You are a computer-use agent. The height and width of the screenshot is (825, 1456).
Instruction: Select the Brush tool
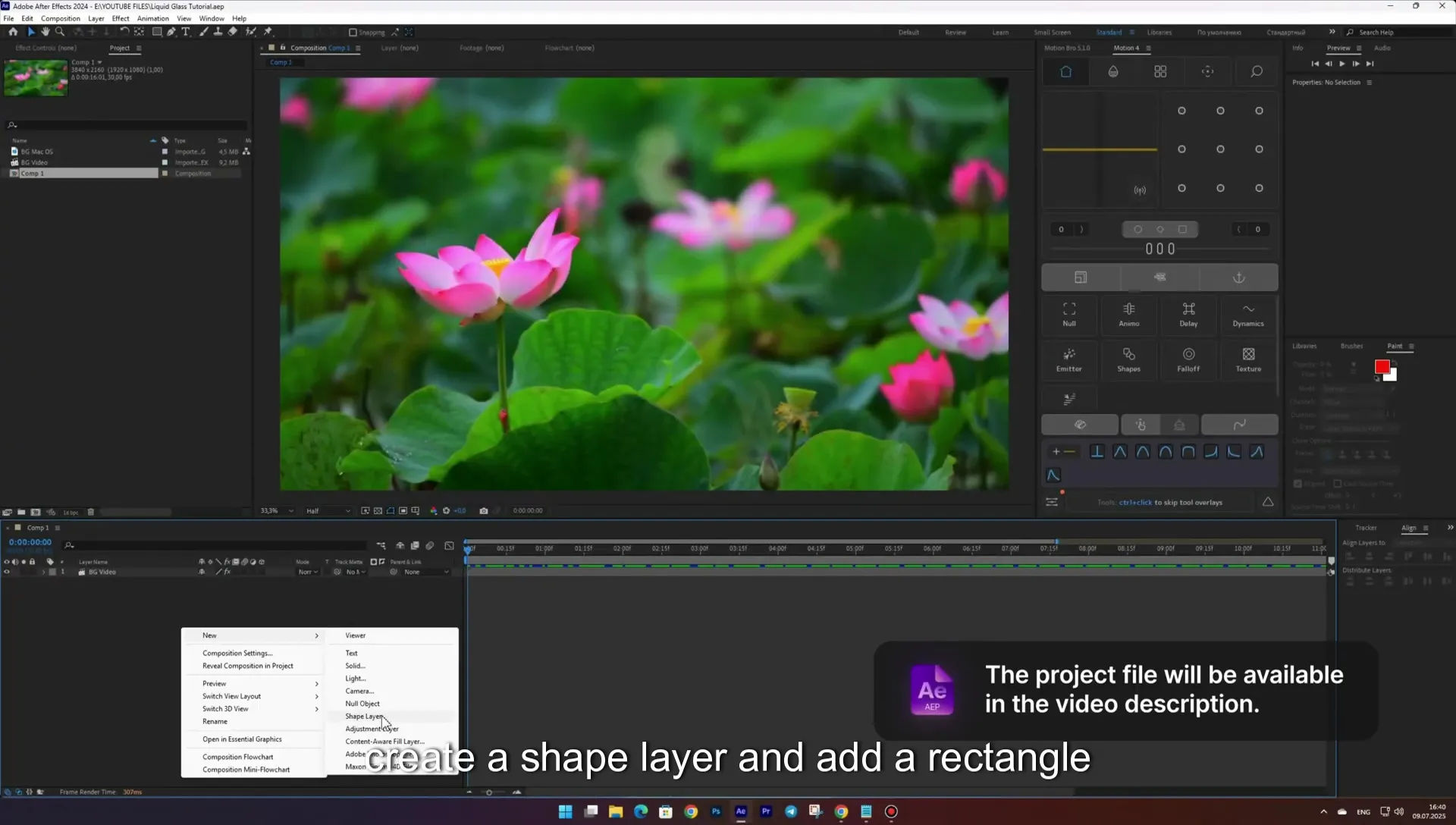click(x=204, y=32)
